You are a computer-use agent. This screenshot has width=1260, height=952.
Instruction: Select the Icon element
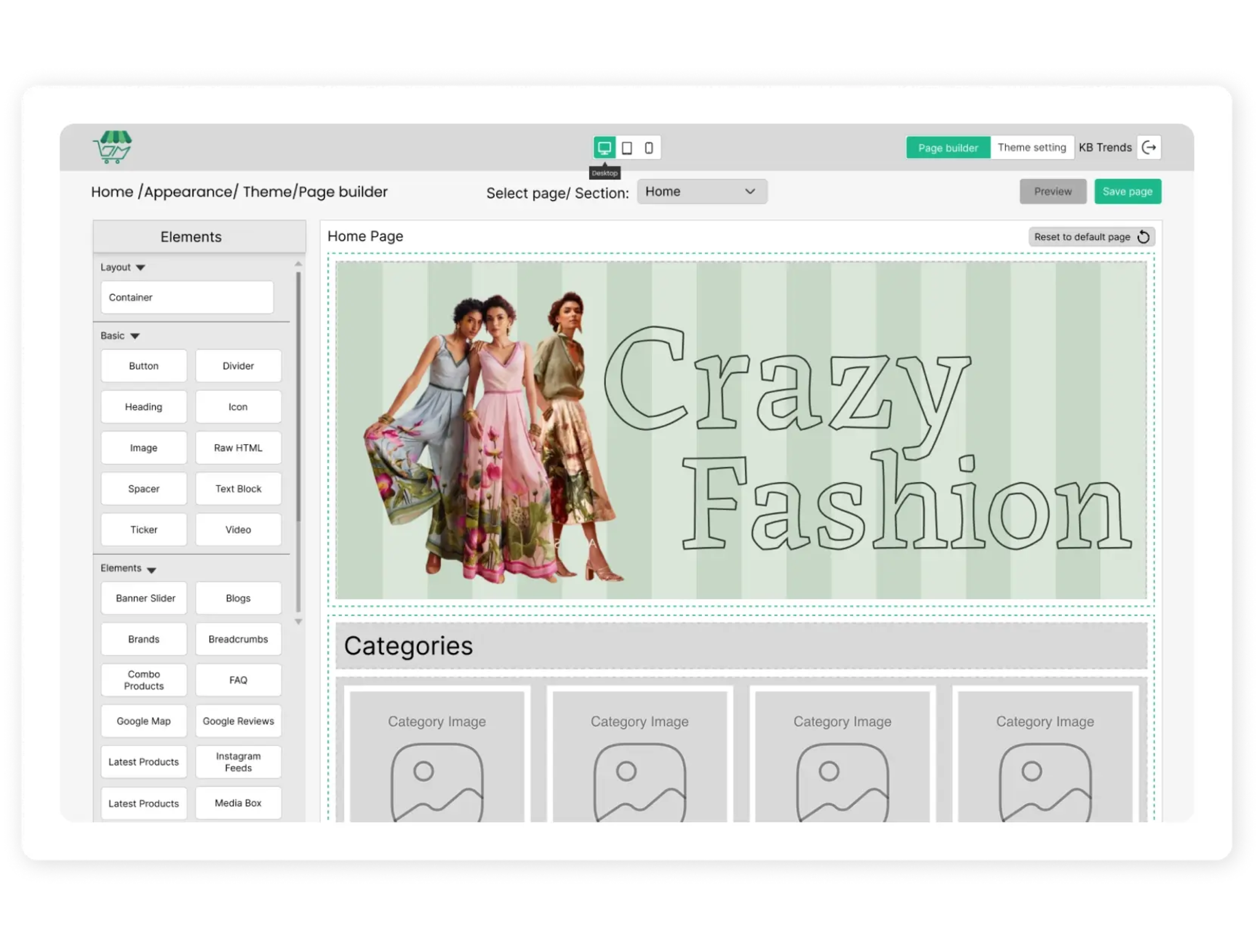(238, 407)
